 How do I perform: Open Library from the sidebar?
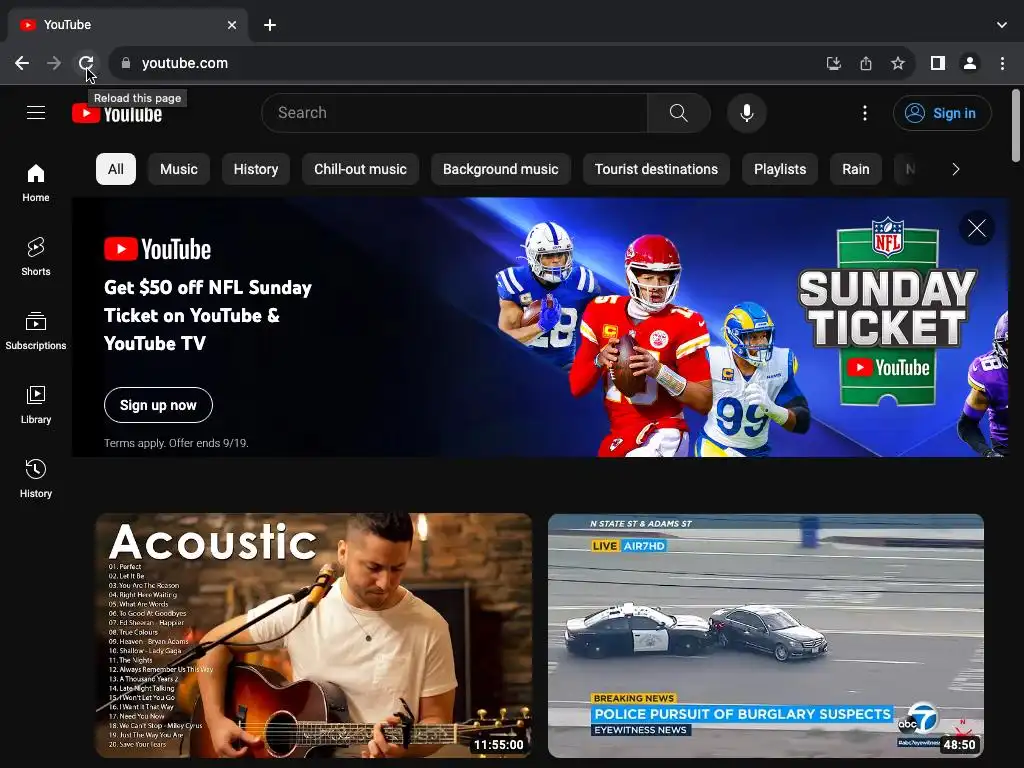36,405
